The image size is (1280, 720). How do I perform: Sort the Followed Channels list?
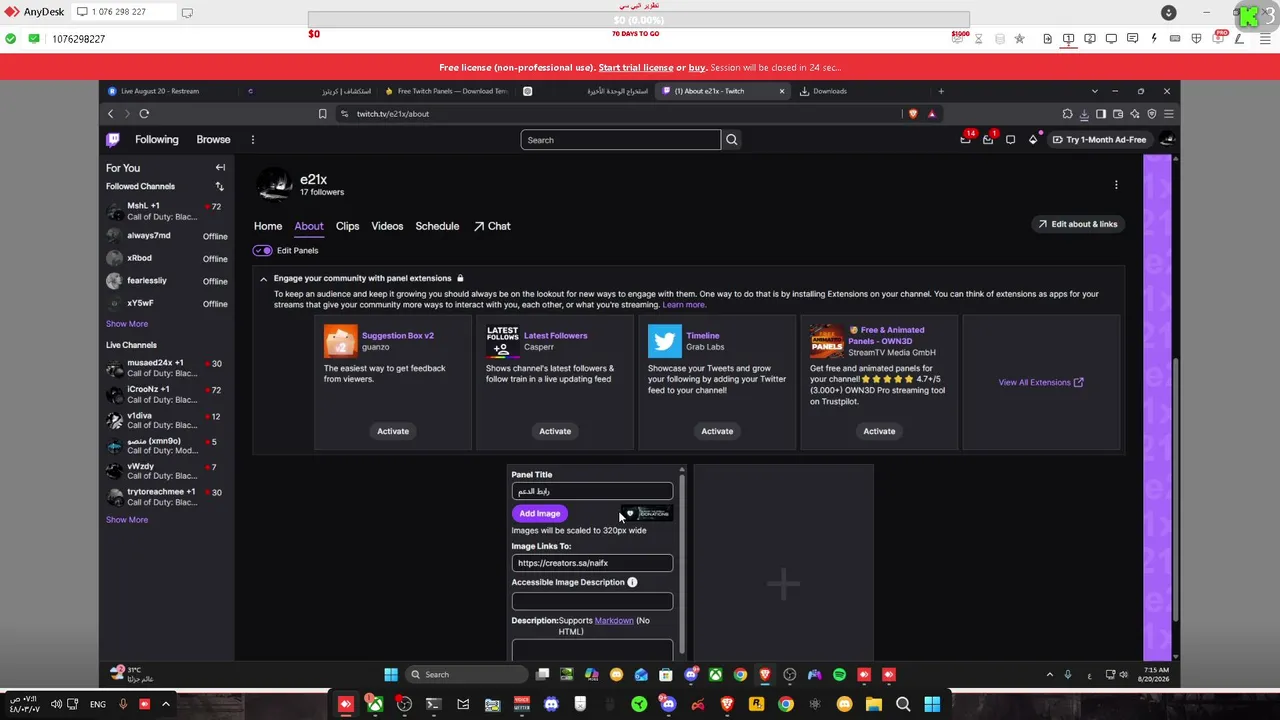click(x=219, y=187)
